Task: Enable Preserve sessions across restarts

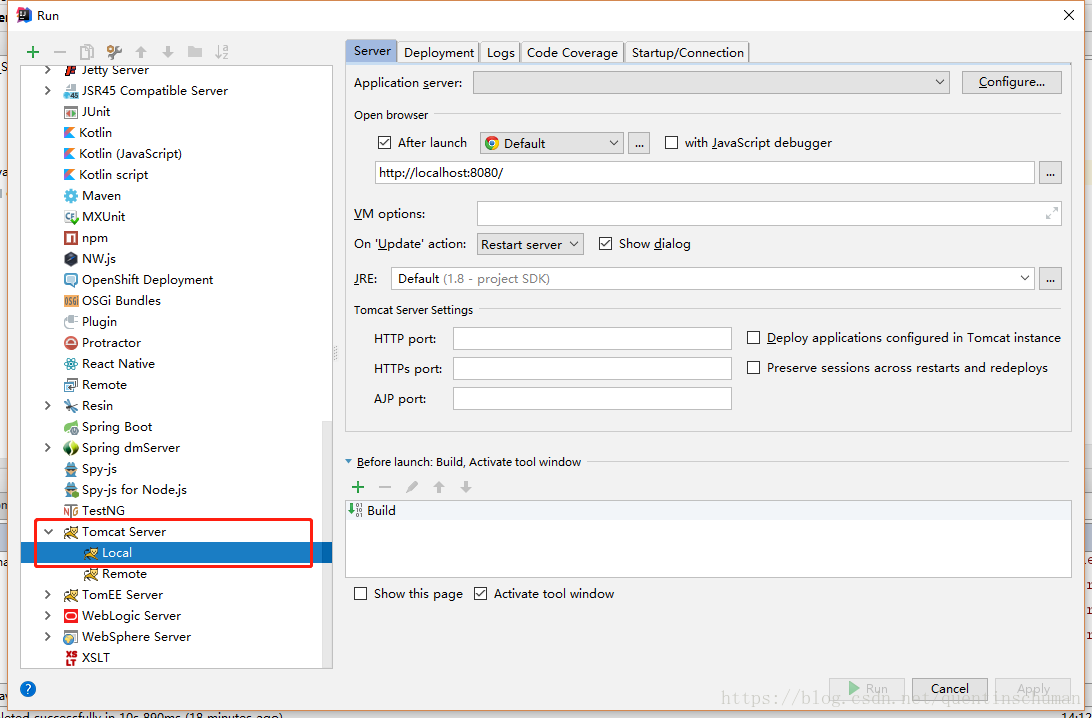Action: coord(753,368)
